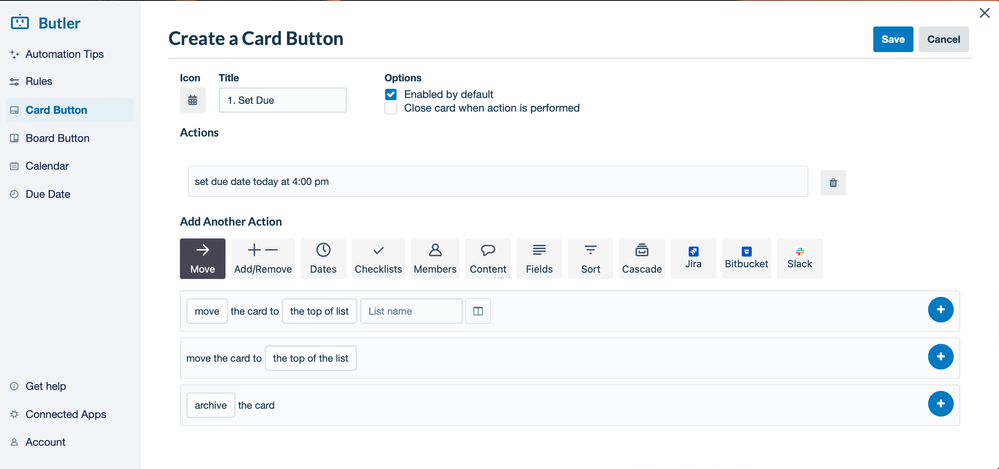This screenshot has width=999, height=469.
Task: Open the Cascade action category
Action: tap(642, 259)
